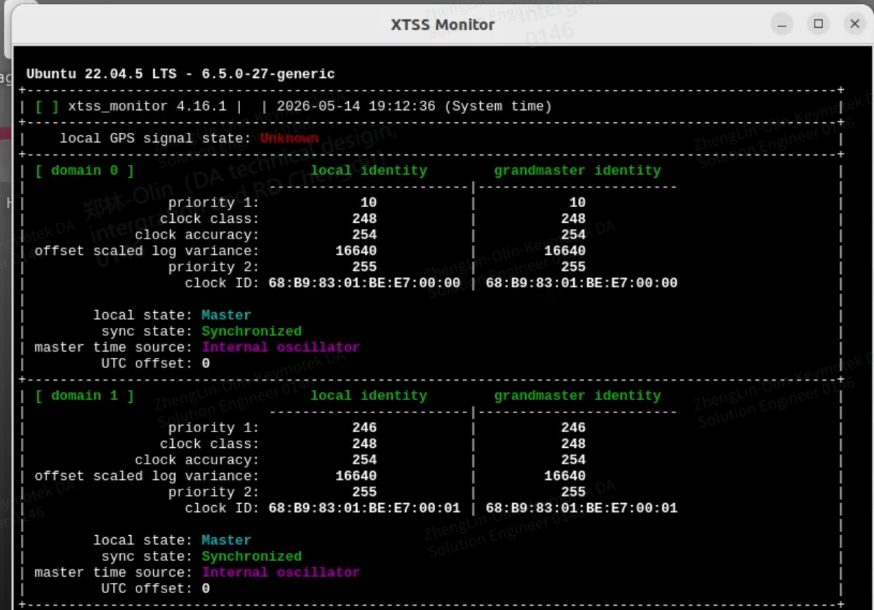874x610 pixels.
Task: Click grandmaster clock ID 68:B9:83:01:BE:E7:00:00
Action: [x=581, y=283]
